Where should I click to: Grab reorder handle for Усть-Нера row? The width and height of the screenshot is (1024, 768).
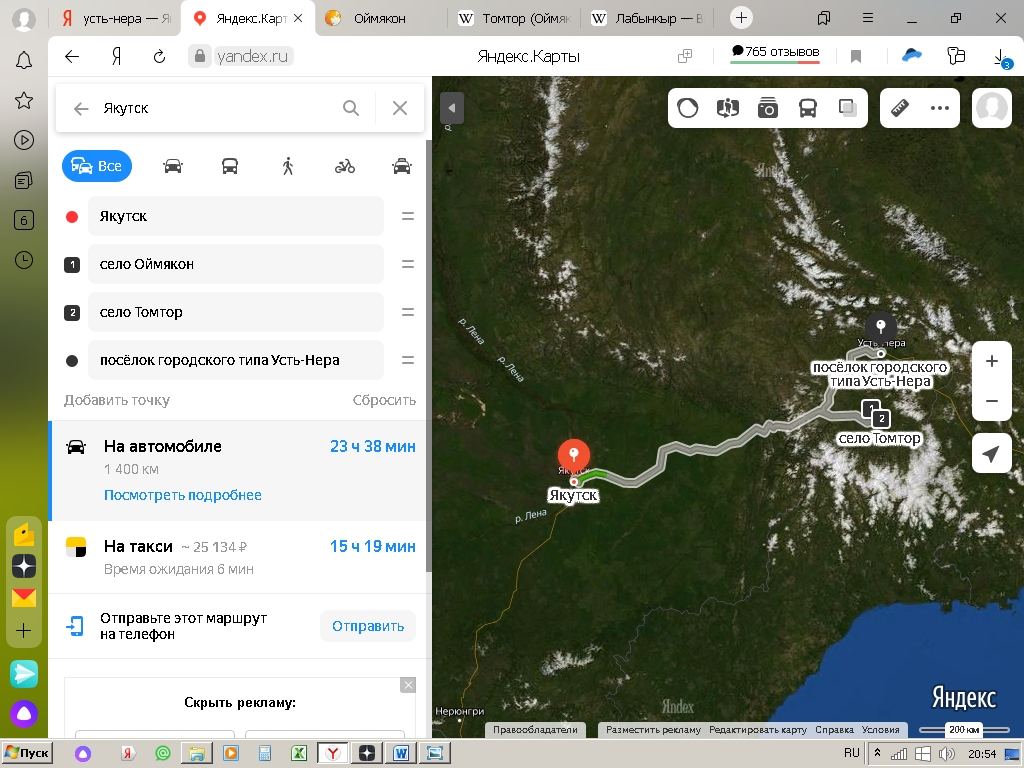tap(408, 360)
